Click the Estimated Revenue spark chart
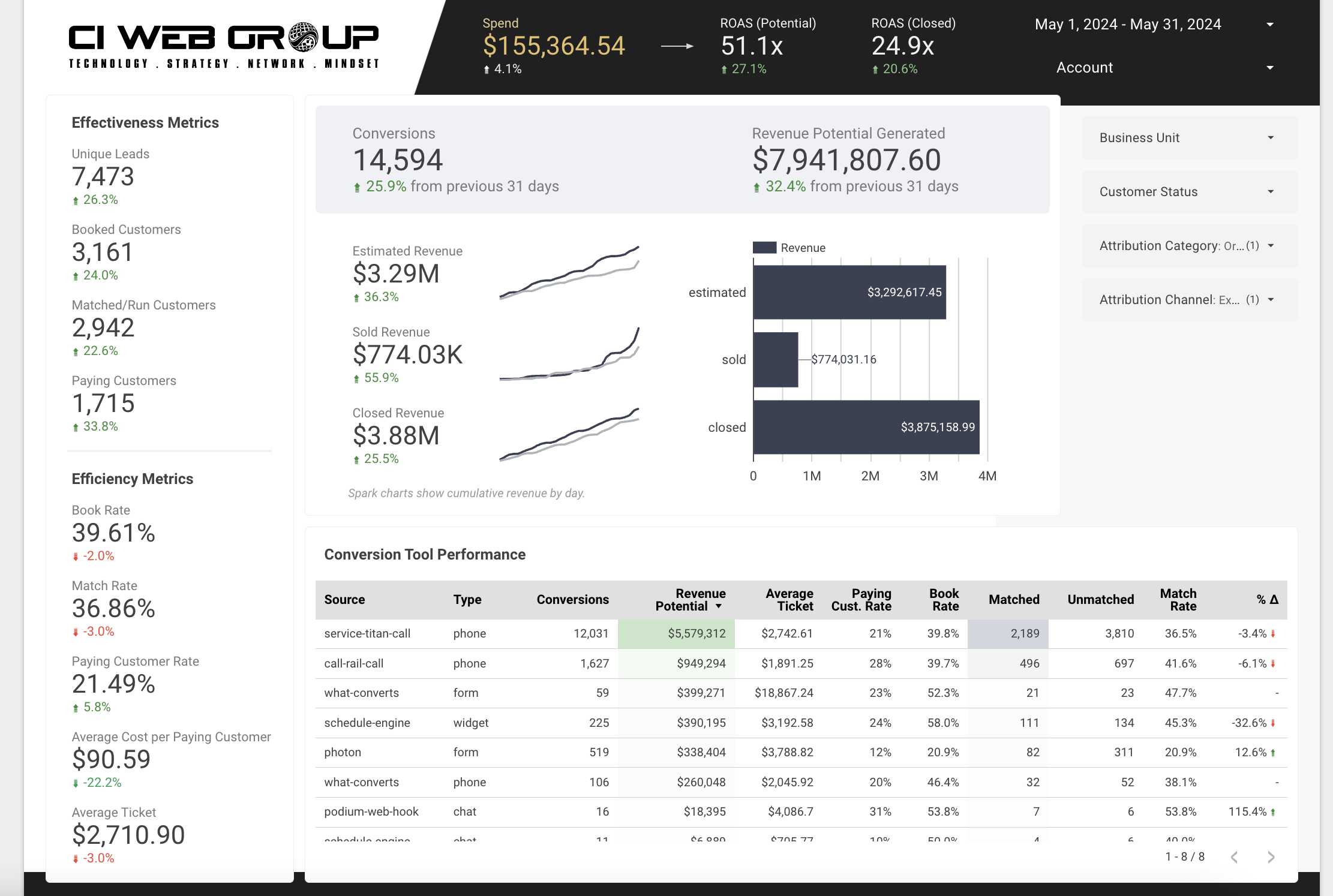This screenshot has height=896, width=1333. click(569, 272)
